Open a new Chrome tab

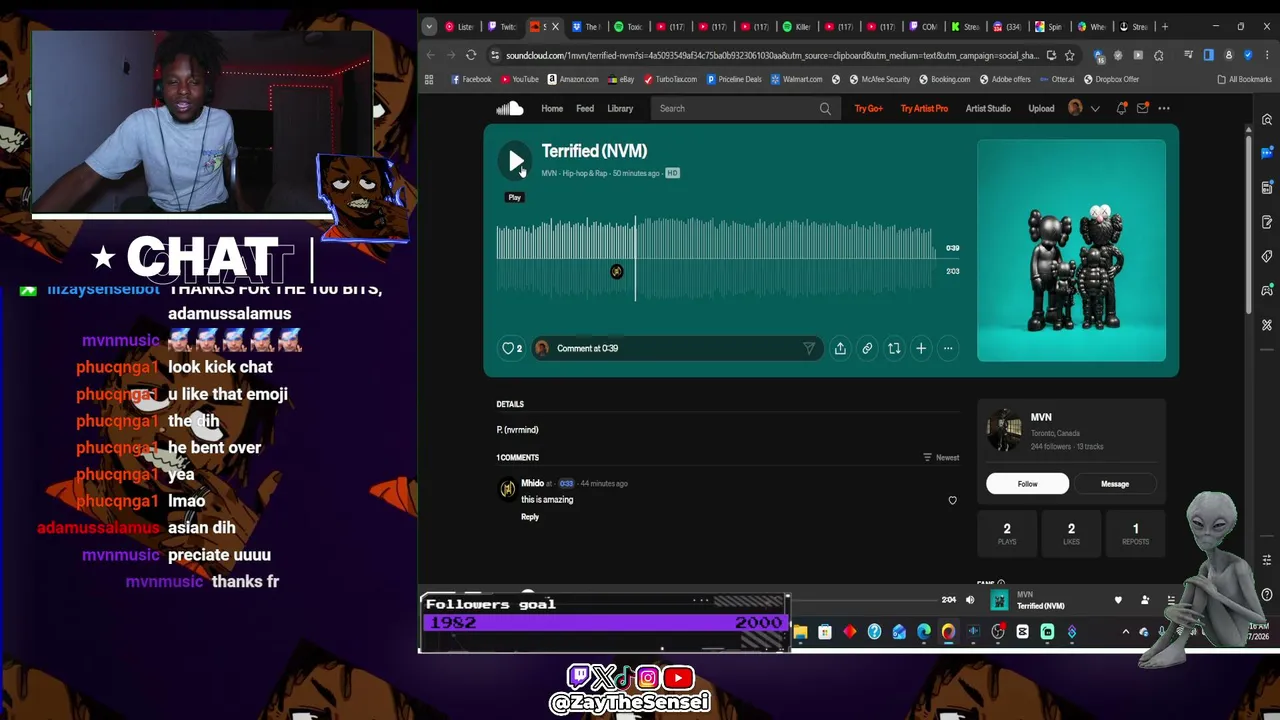tap(1164, 27)
